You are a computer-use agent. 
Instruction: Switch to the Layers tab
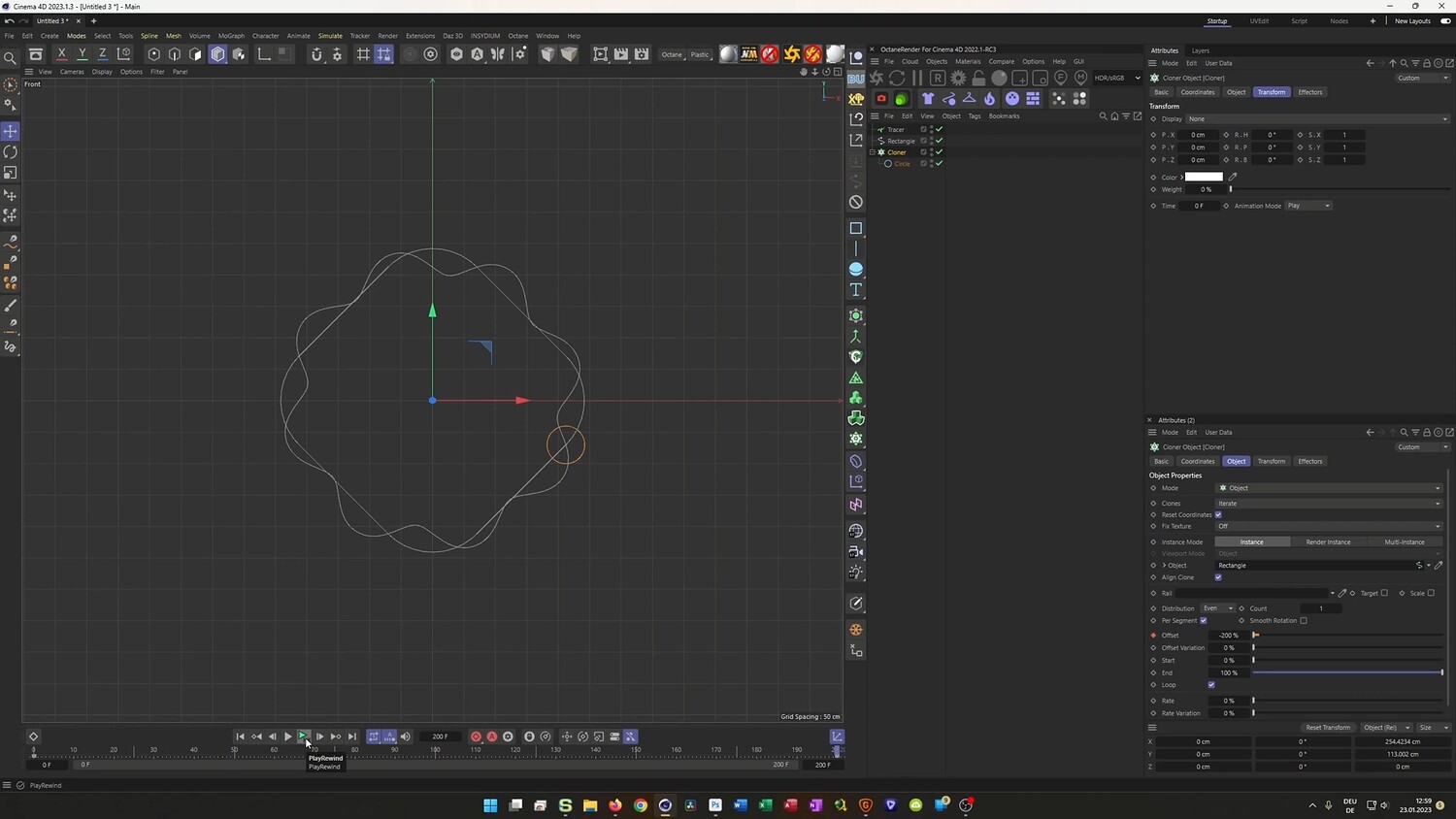click(x=1201, y=50)
